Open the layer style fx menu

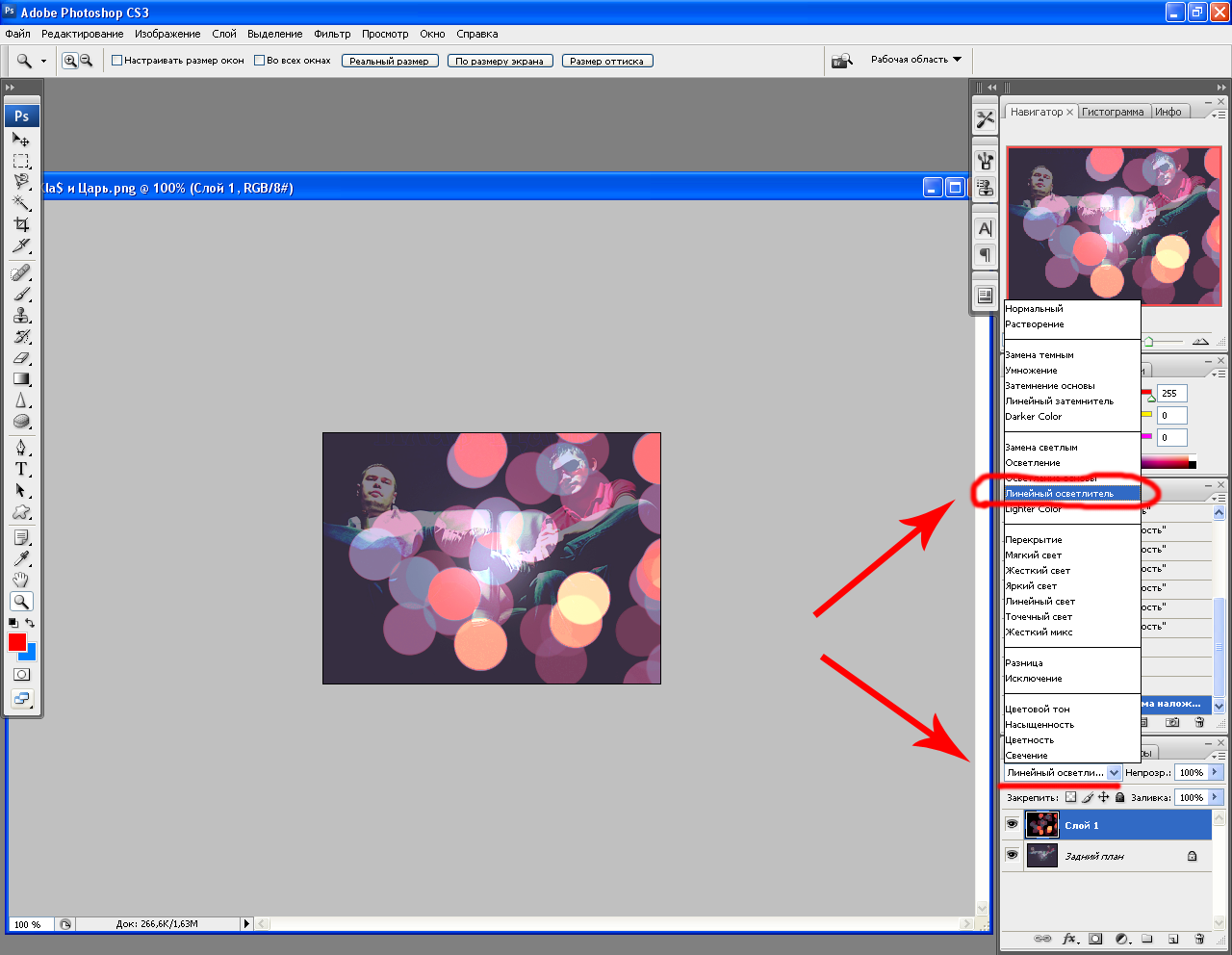pyautogui.click(x=1069, y=939)
